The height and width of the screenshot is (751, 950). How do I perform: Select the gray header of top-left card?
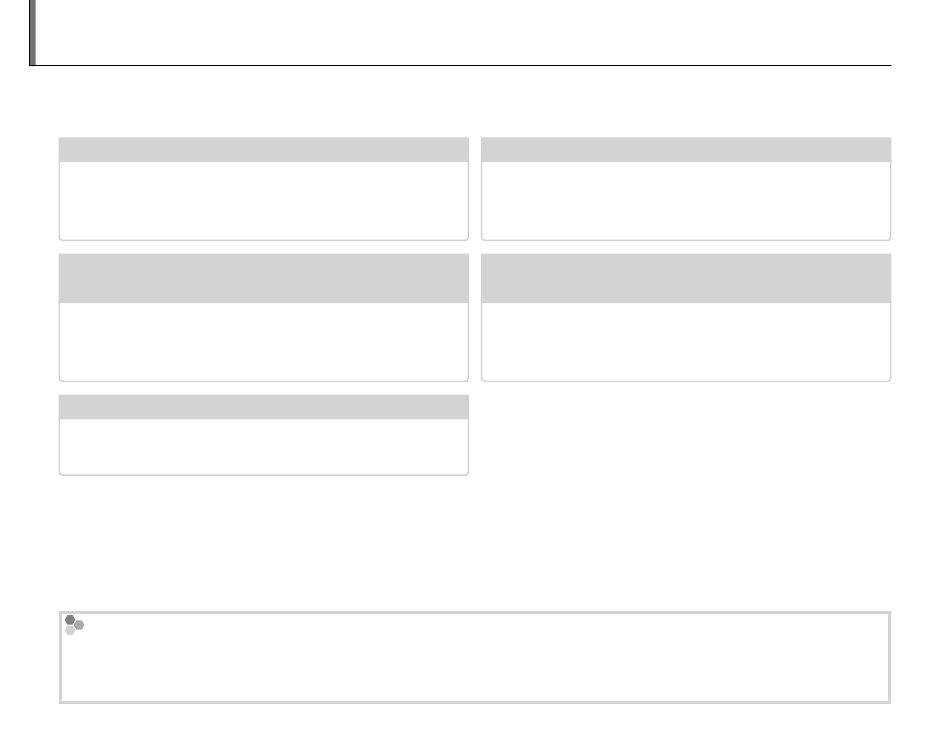(x=264, y=150)
